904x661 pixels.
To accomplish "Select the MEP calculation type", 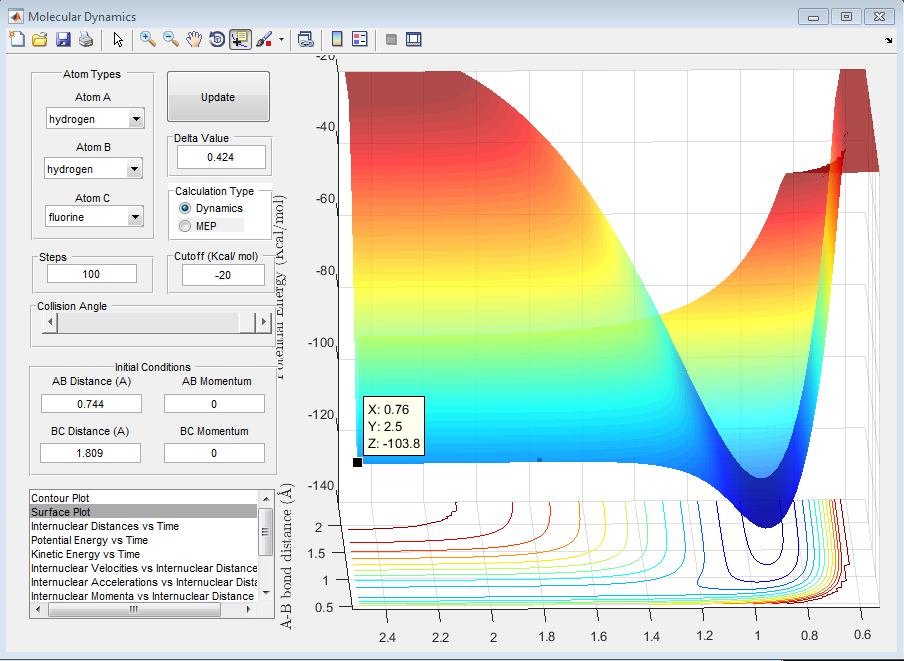I will 184,226.
